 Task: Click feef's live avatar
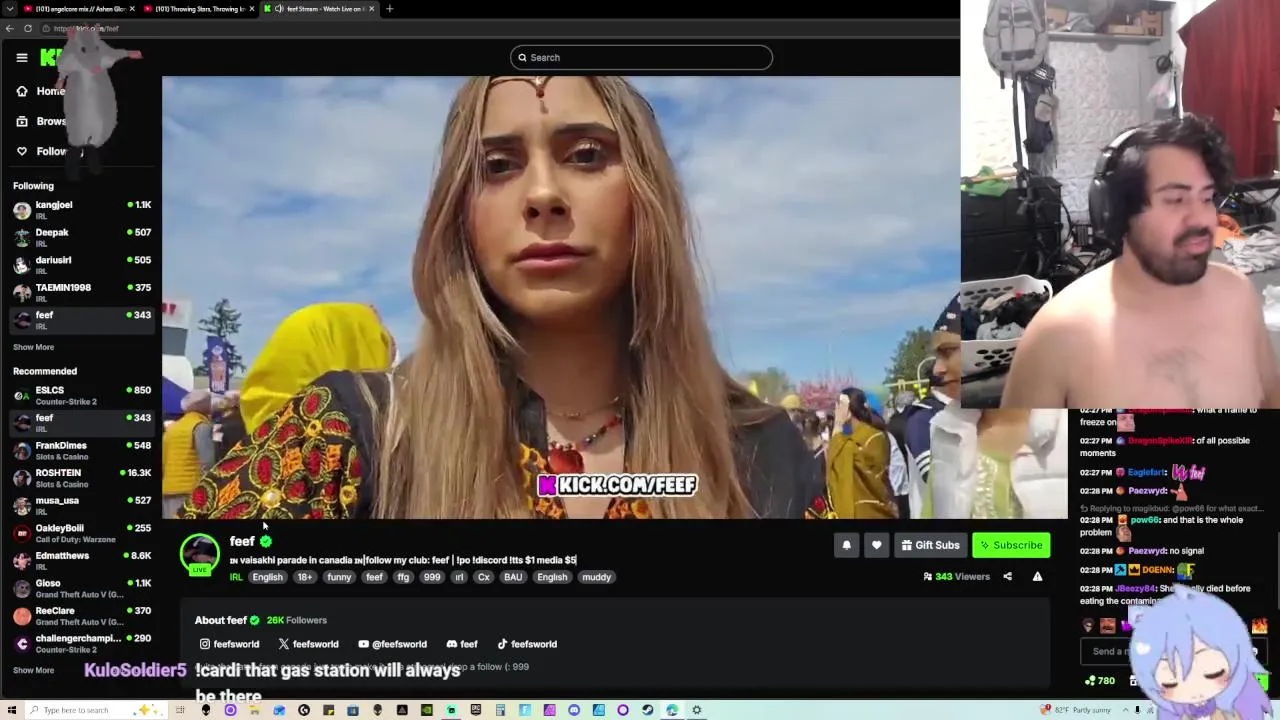point(199,553)
